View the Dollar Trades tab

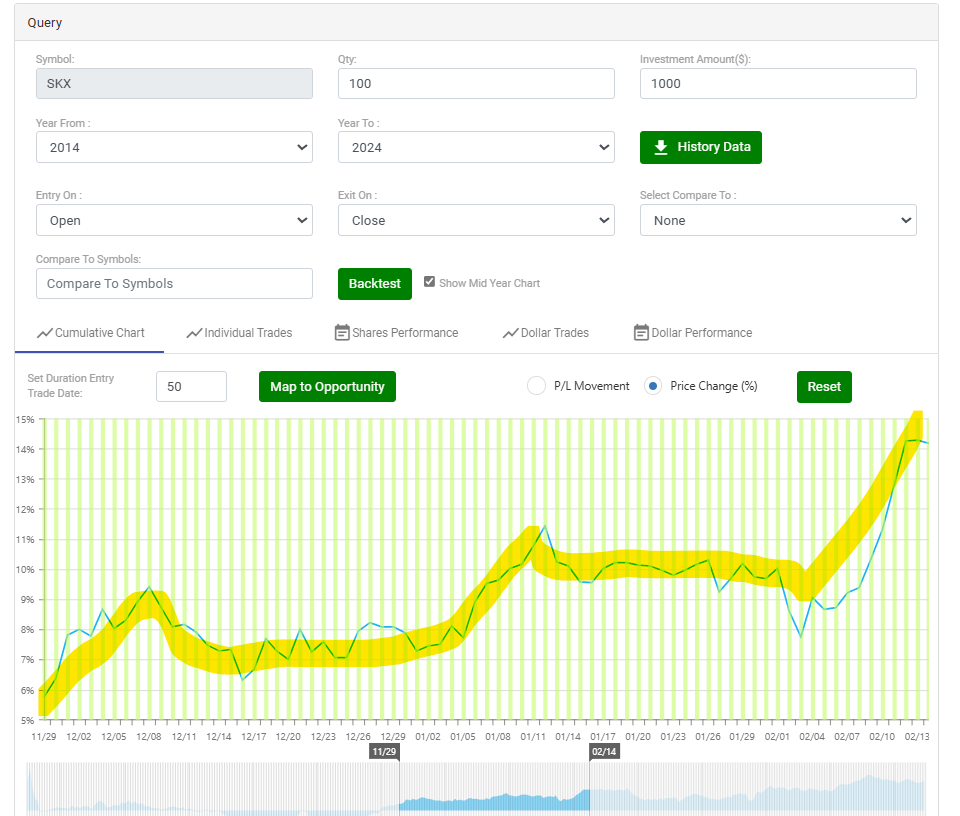tap(546, 333)
